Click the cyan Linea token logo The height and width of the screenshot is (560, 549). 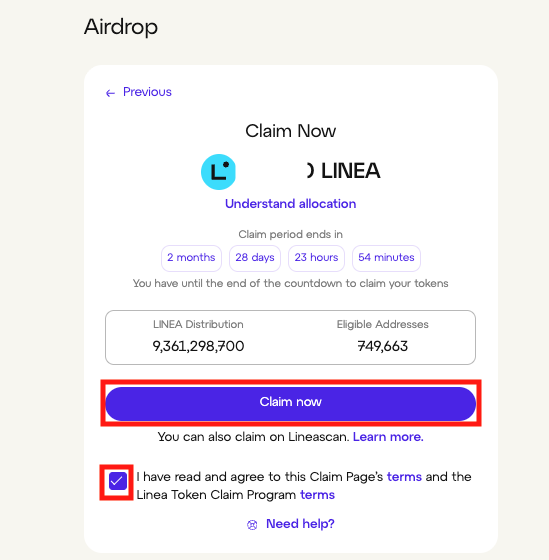pos(218,172)
